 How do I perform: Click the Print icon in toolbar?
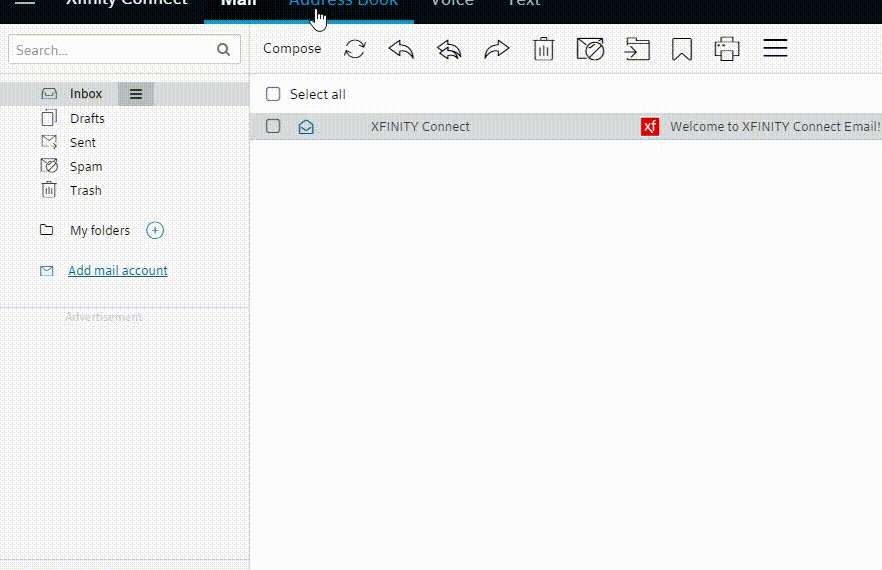point(727,49)
